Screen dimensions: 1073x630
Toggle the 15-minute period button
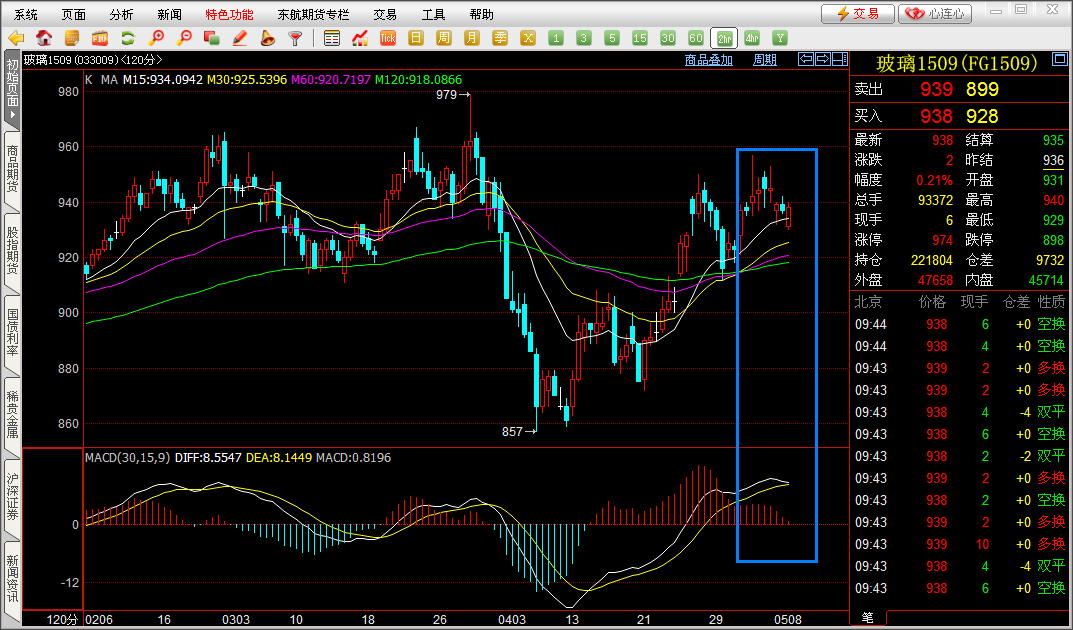pos(640,38)
